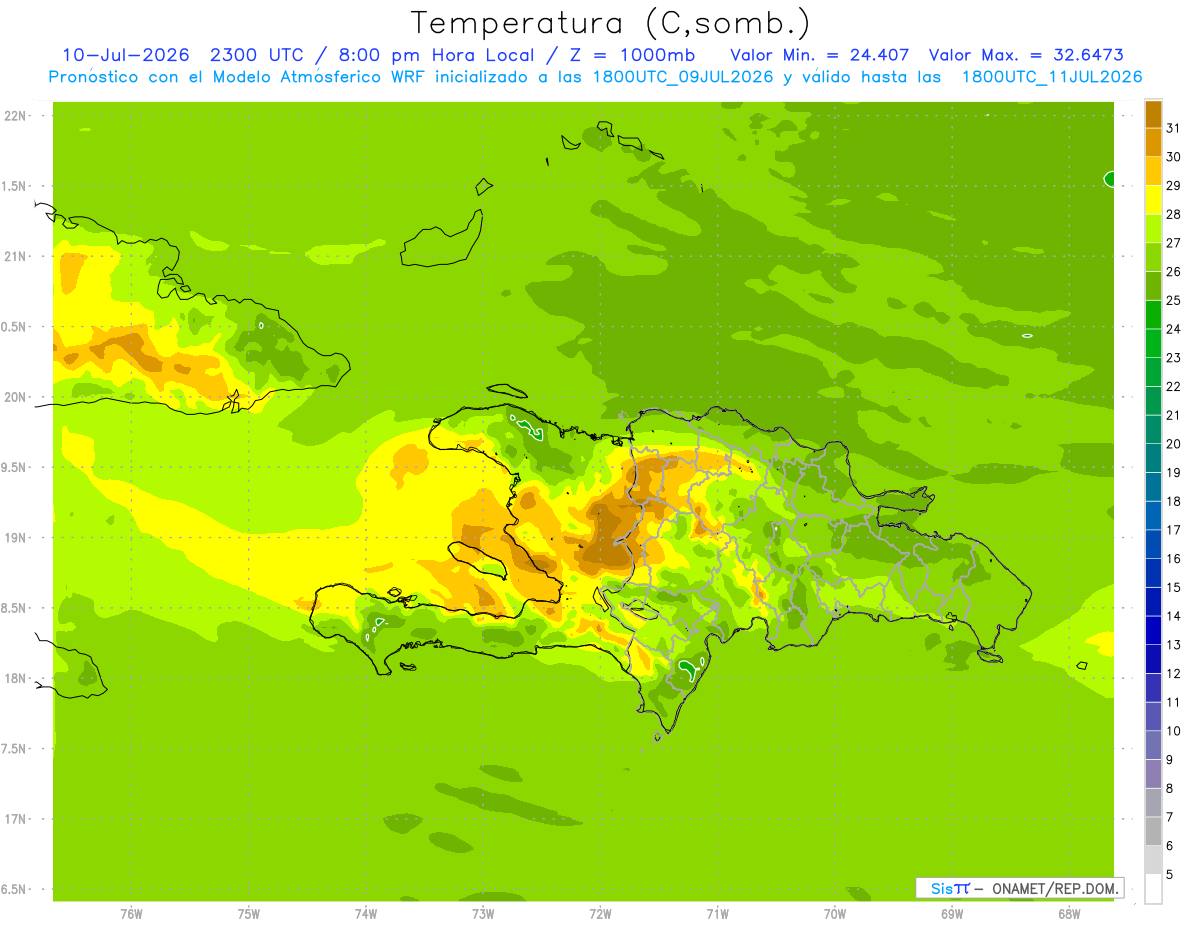Click the gray colorbar segment between 6 and 7
The width and height of the screenshot is (1200, 927).
pyautogui.click(x=1154, y=831)
